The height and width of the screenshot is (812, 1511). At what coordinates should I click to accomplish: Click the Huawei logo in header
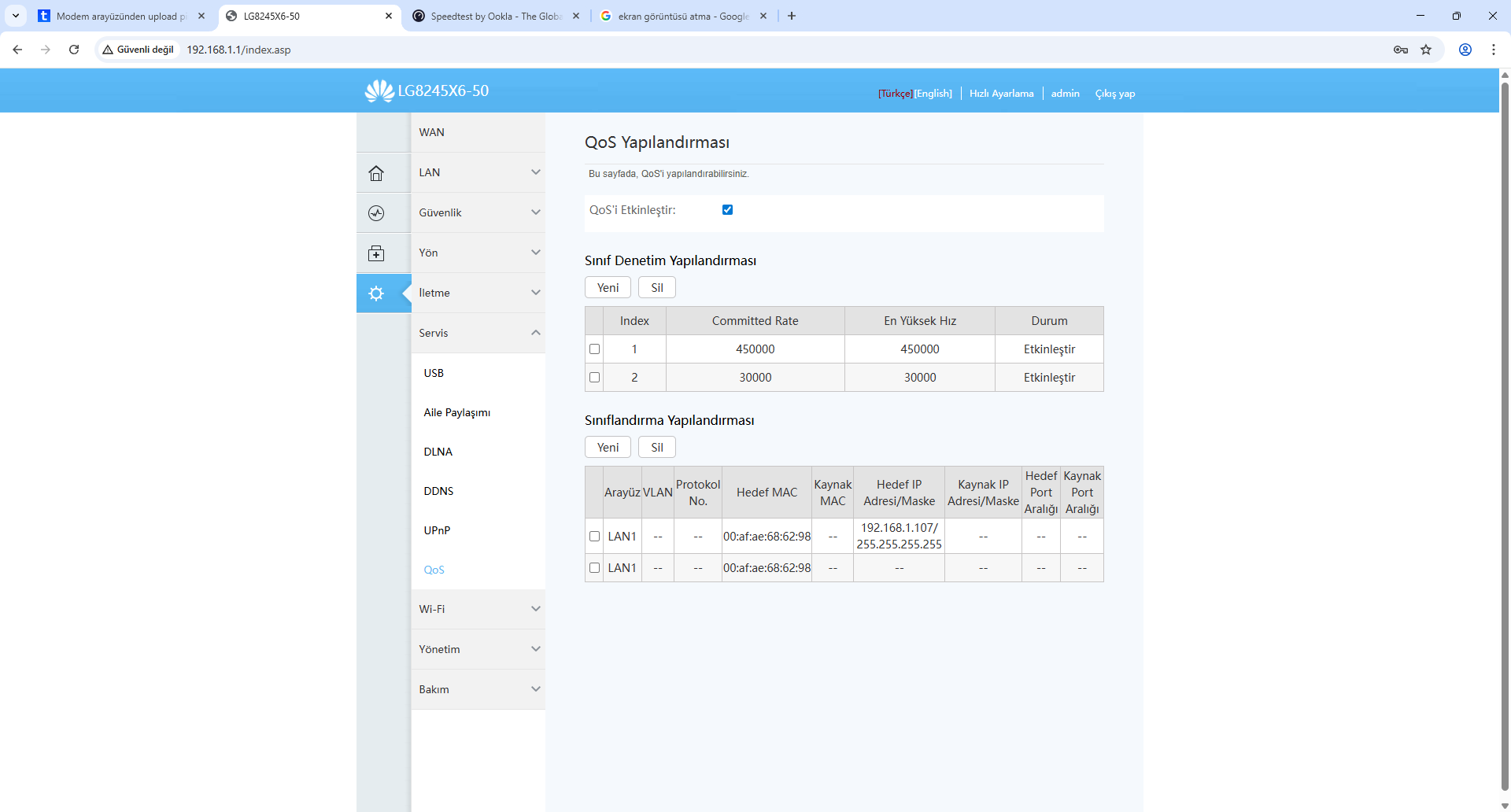point(379,91)
